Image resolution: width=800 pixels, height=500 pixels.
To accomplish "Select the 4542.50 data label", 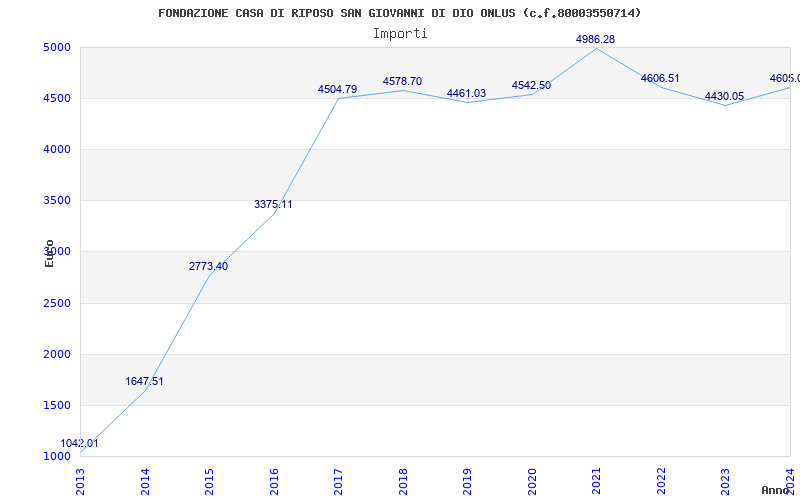I will [532, 85].
